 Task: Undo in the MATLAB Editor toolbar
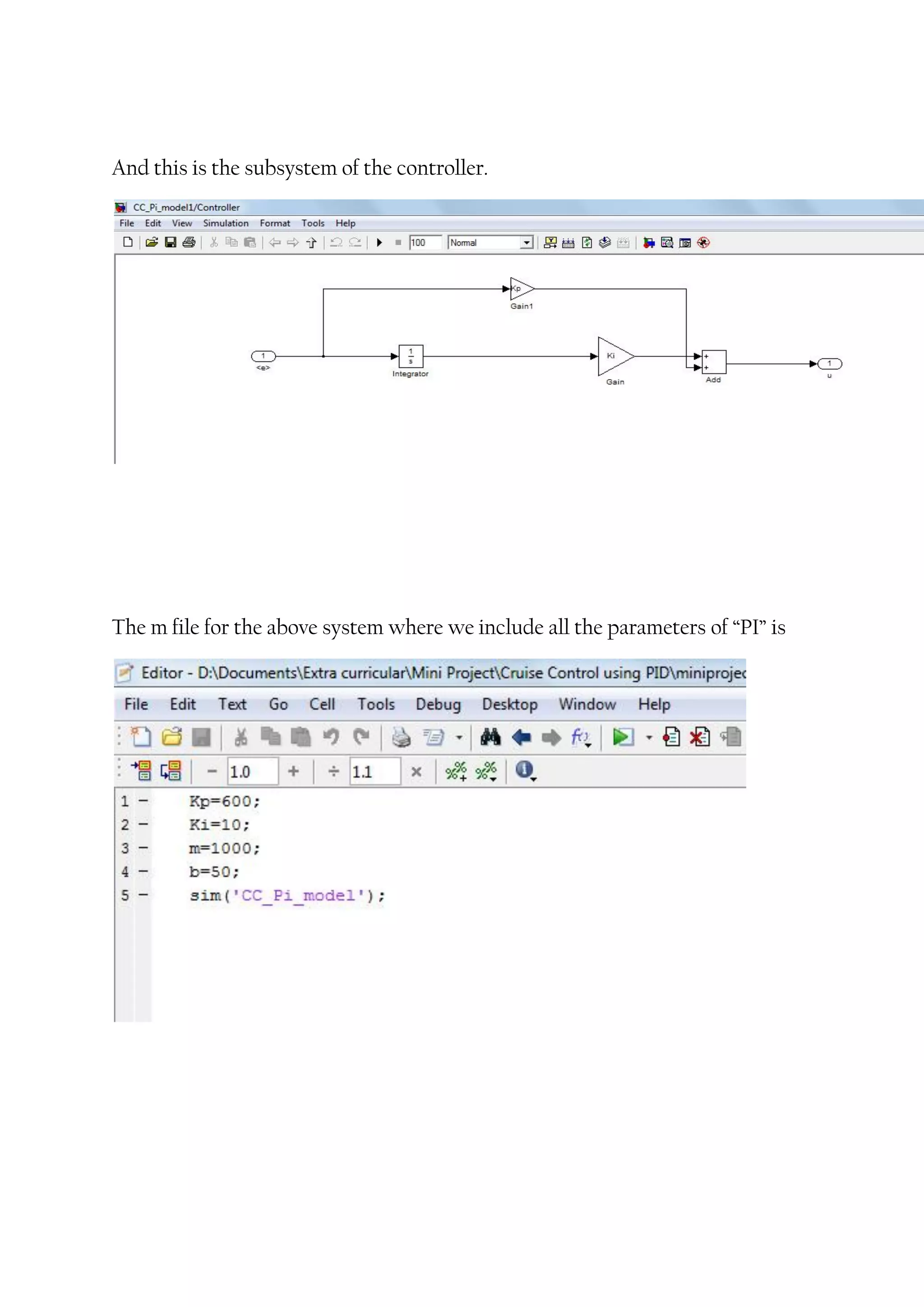331,737
